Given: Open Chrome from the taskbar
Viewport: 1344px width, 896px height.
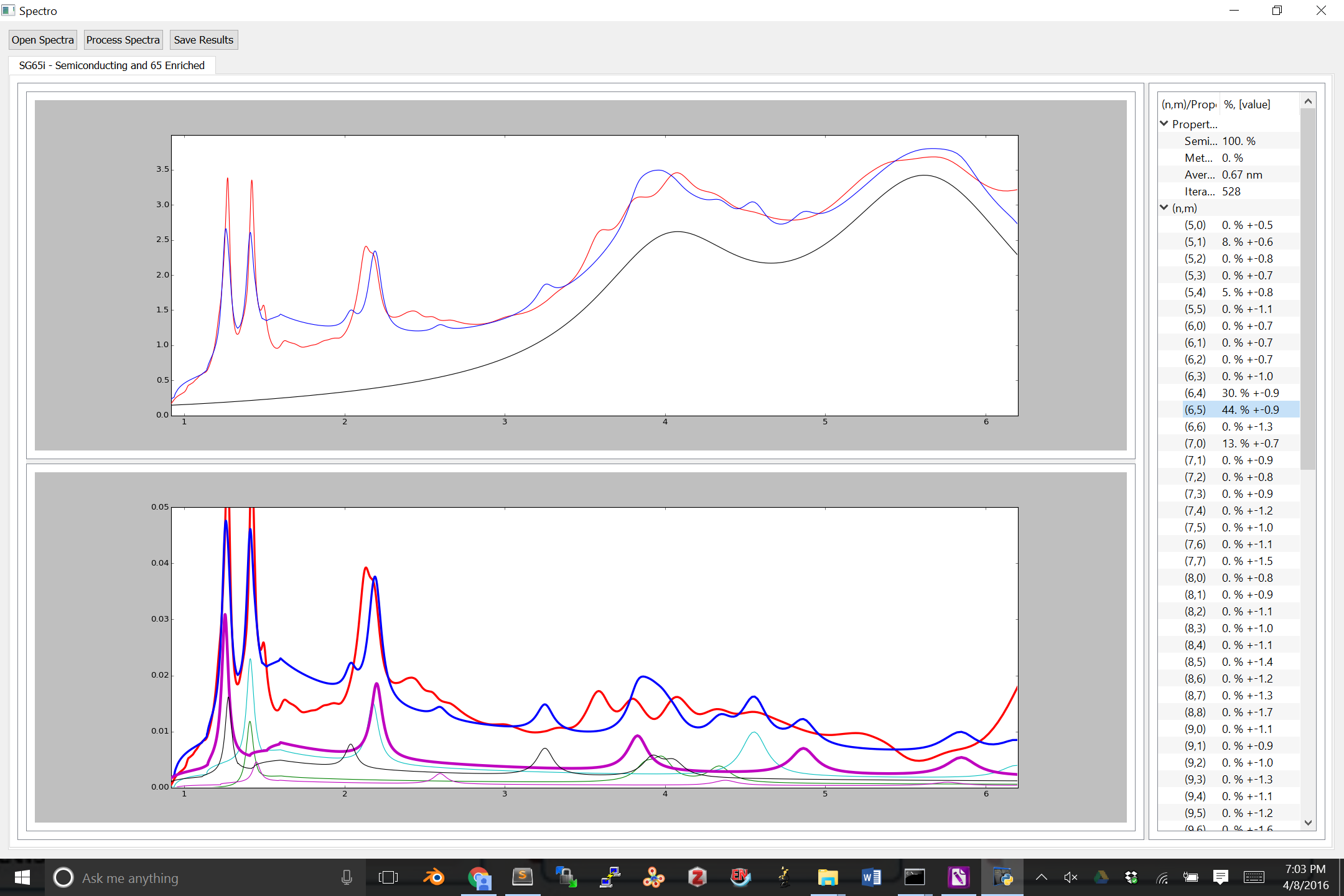Looking at the screenshot, I should [x=478, y=878].
